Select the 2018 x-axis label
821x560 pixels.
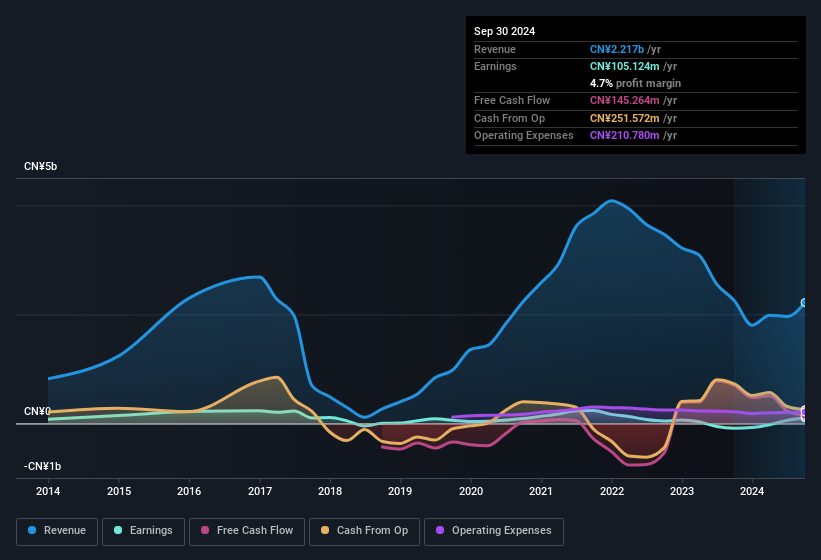tap(330, 491)
